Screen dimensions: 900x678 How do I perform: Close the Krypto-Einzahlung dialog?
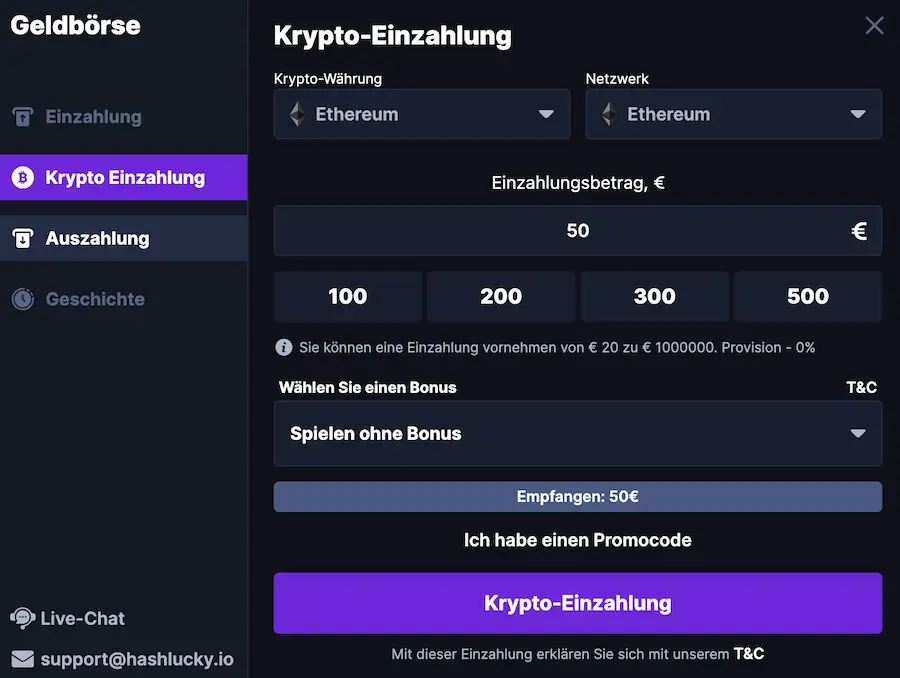(x=874, y=26)
